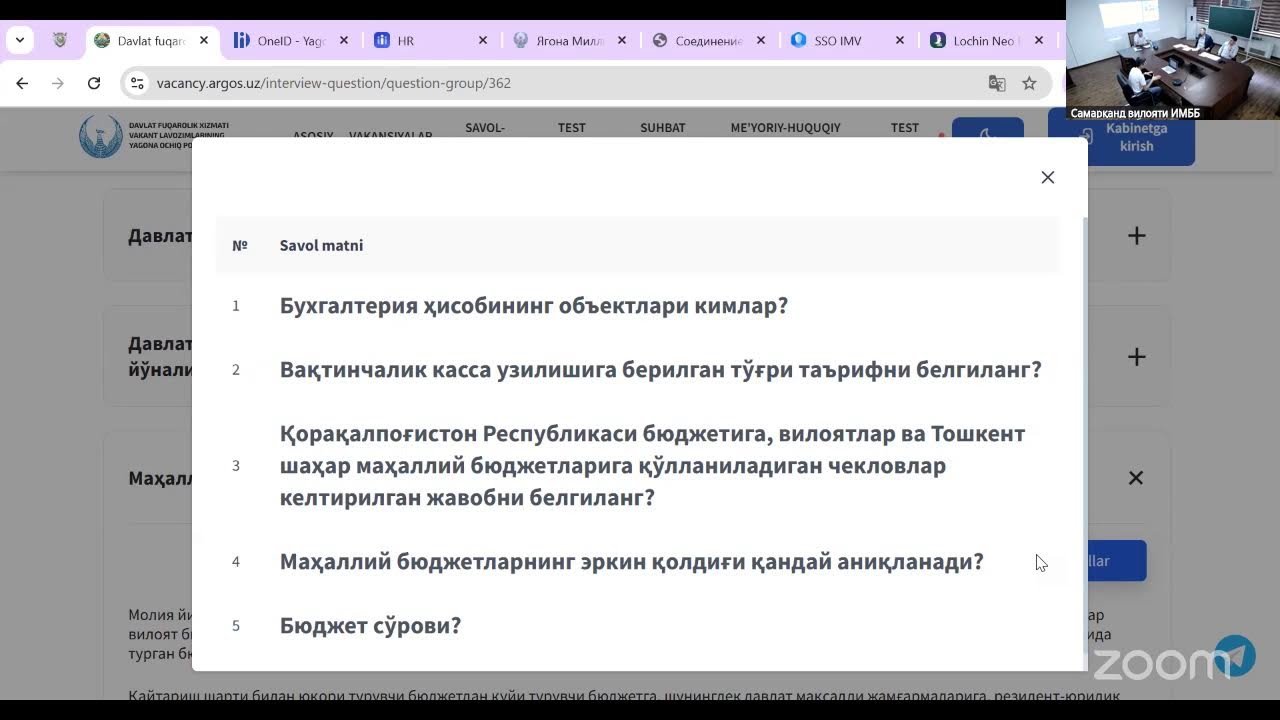The image size is (1280, 720).
Task: Close the Ягона Милл tab
Action: pyautogui.click(x=622, y=41)
